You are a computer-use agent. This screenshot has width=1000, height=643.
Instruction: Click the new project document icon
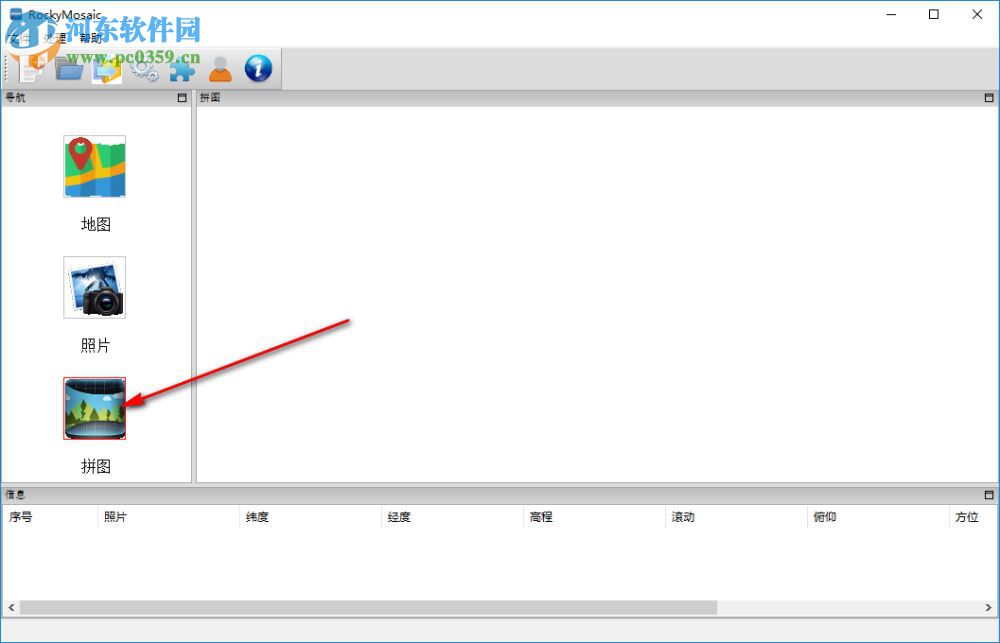[x=30, y=68]
